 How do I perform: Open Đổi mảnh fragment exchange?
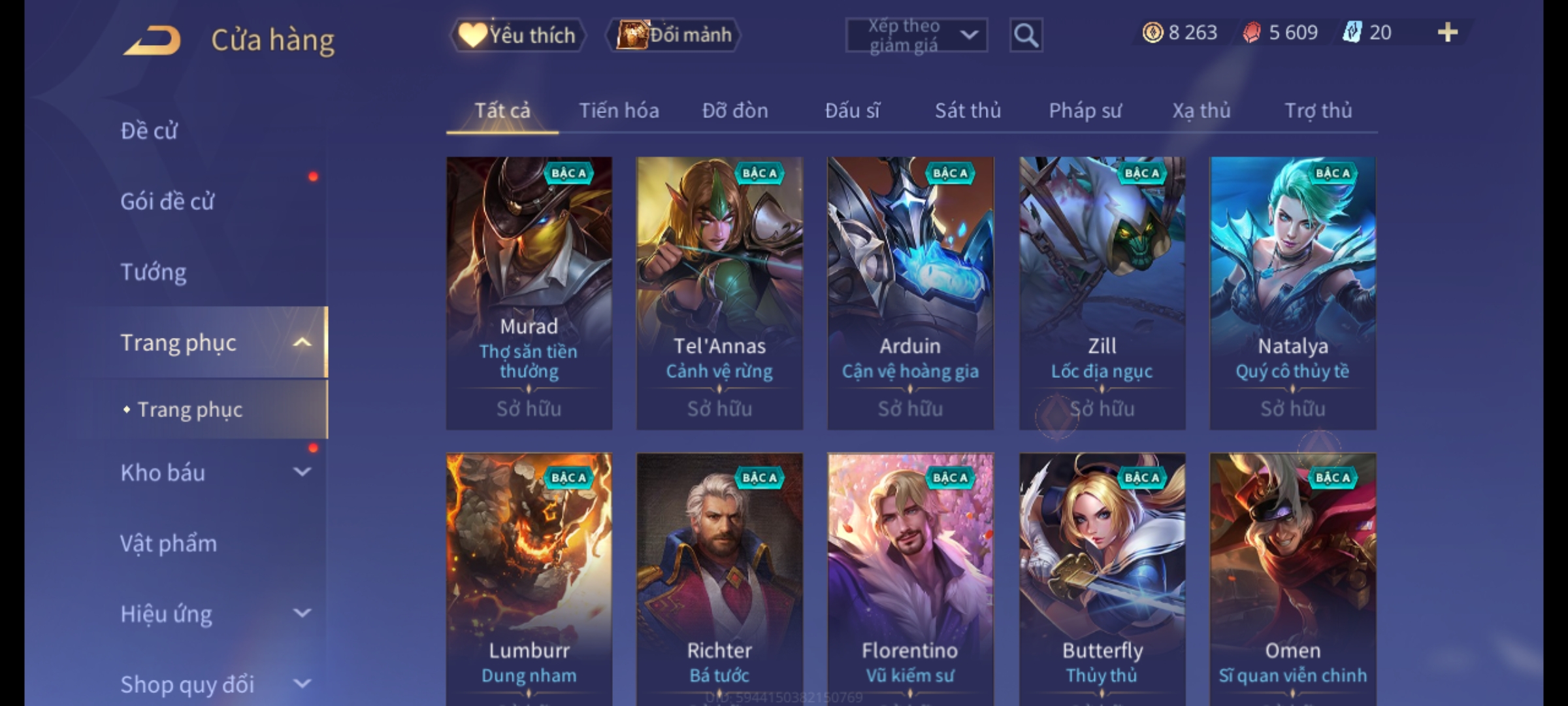[674, 35]
